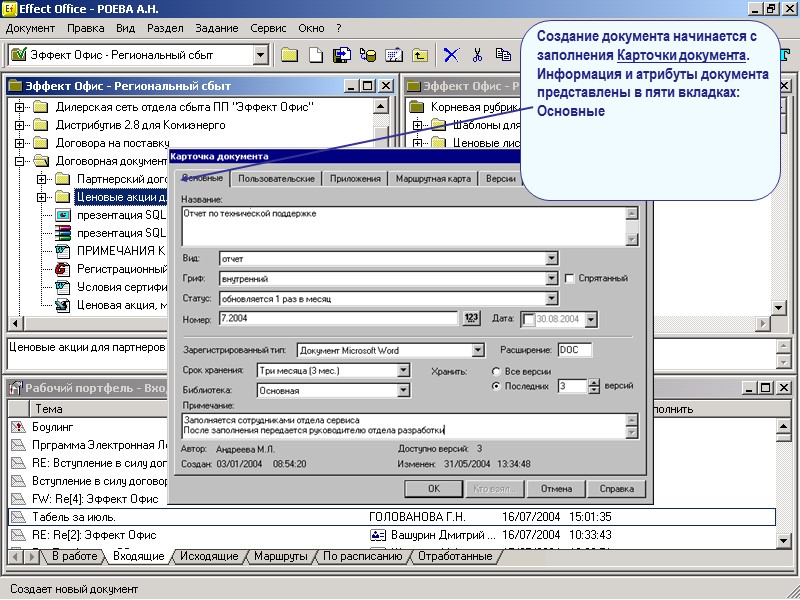Image resolution: width=800 pixels, height=600 pixels.
Task: Click the 123 auto-number button next to Номер
Action: coord(471,318)
